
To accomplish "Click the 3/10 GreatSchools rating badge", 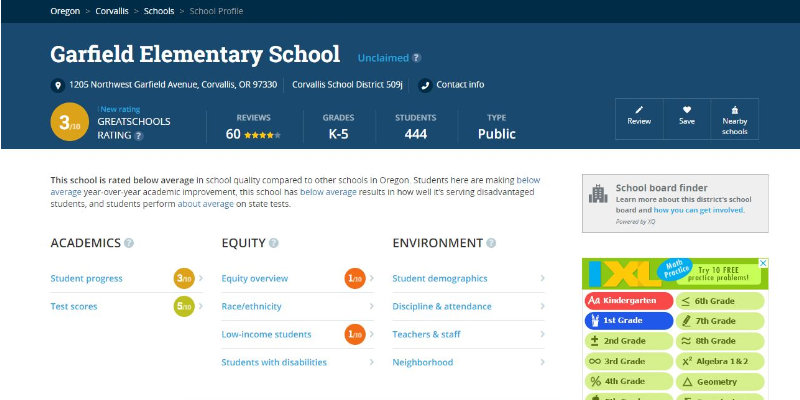I will [x=70, y=122].
